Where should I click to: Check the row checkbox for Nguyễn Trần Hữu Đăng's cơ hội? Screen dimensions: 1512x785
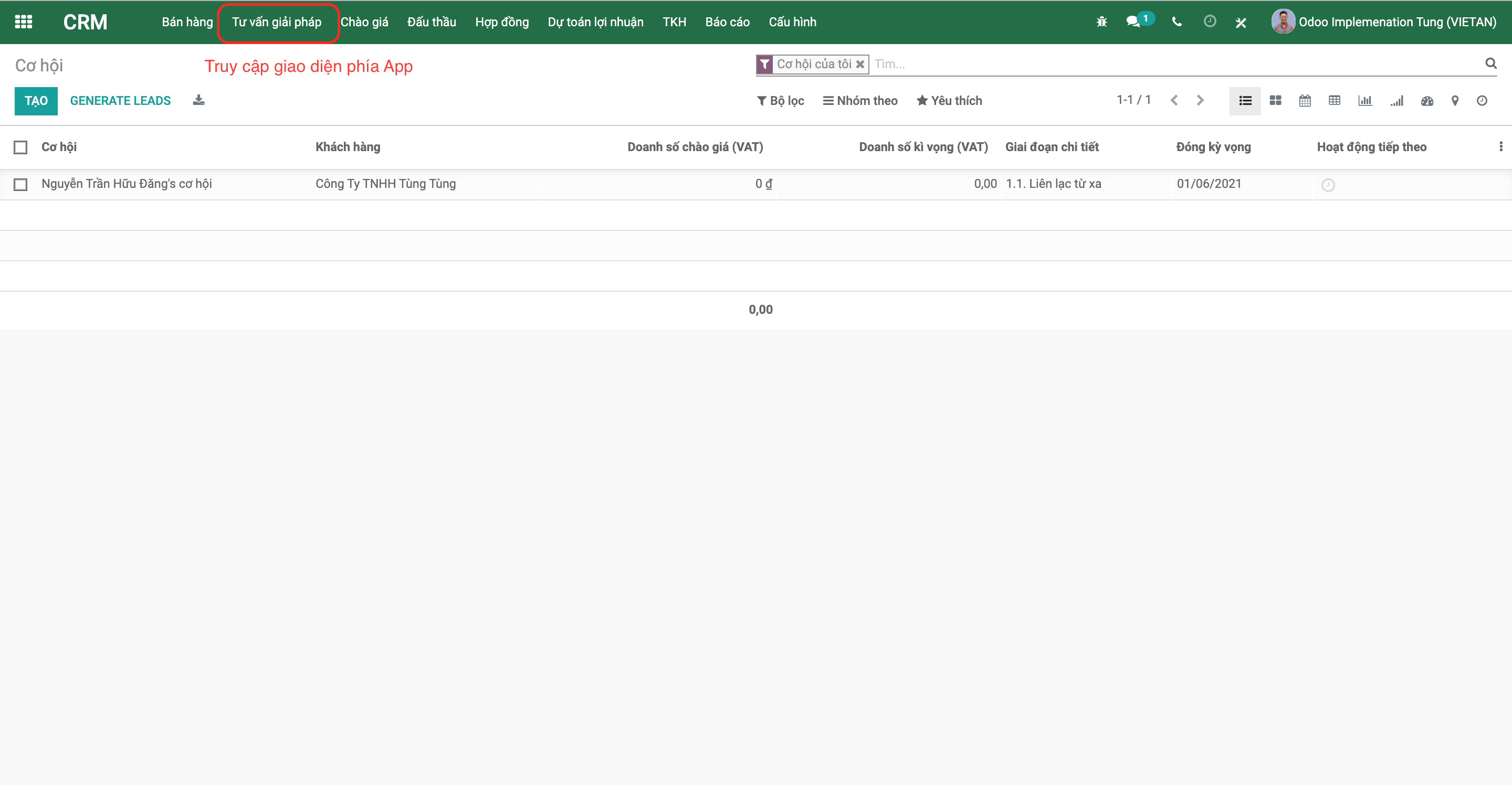tap(20, 184)
